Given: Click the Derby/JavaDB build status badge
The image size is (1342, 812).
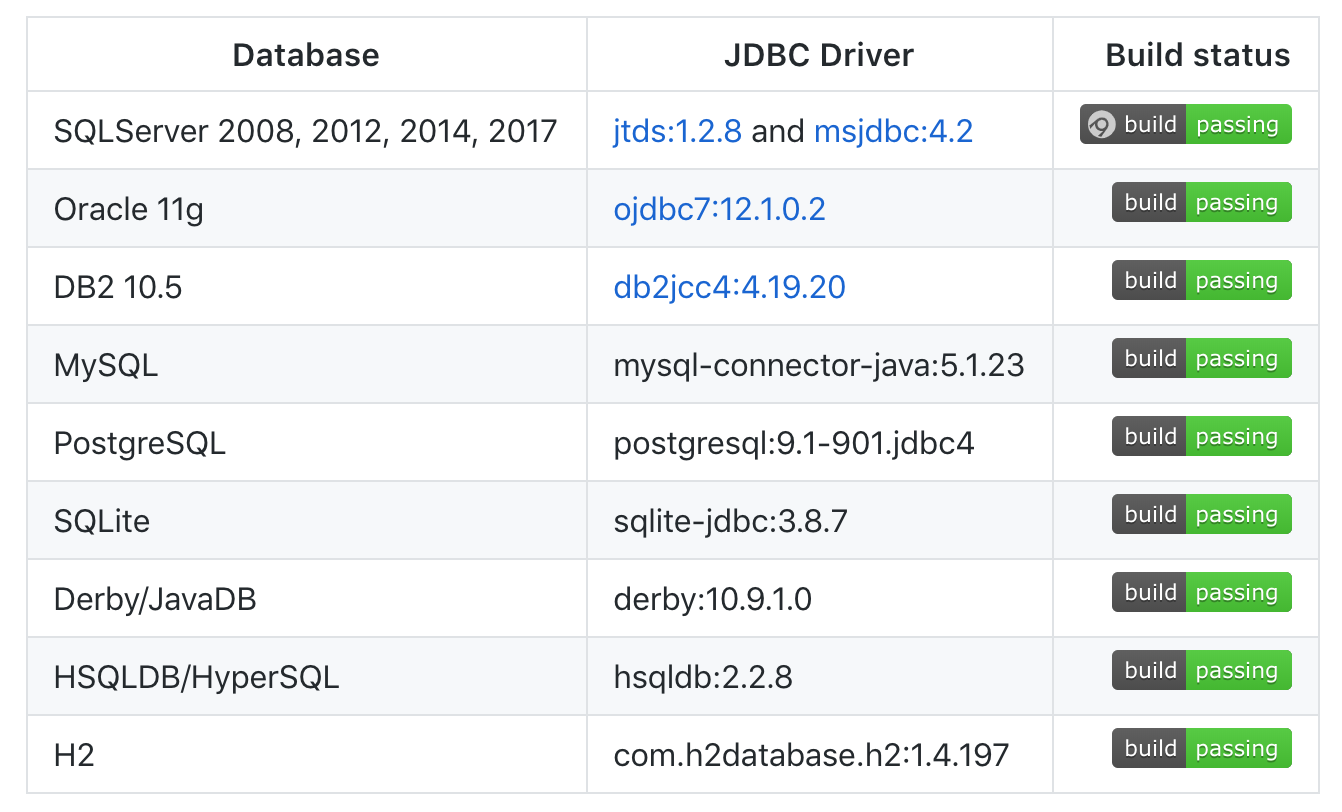Looking at the screenshot, I should [x=1201, y=592].
